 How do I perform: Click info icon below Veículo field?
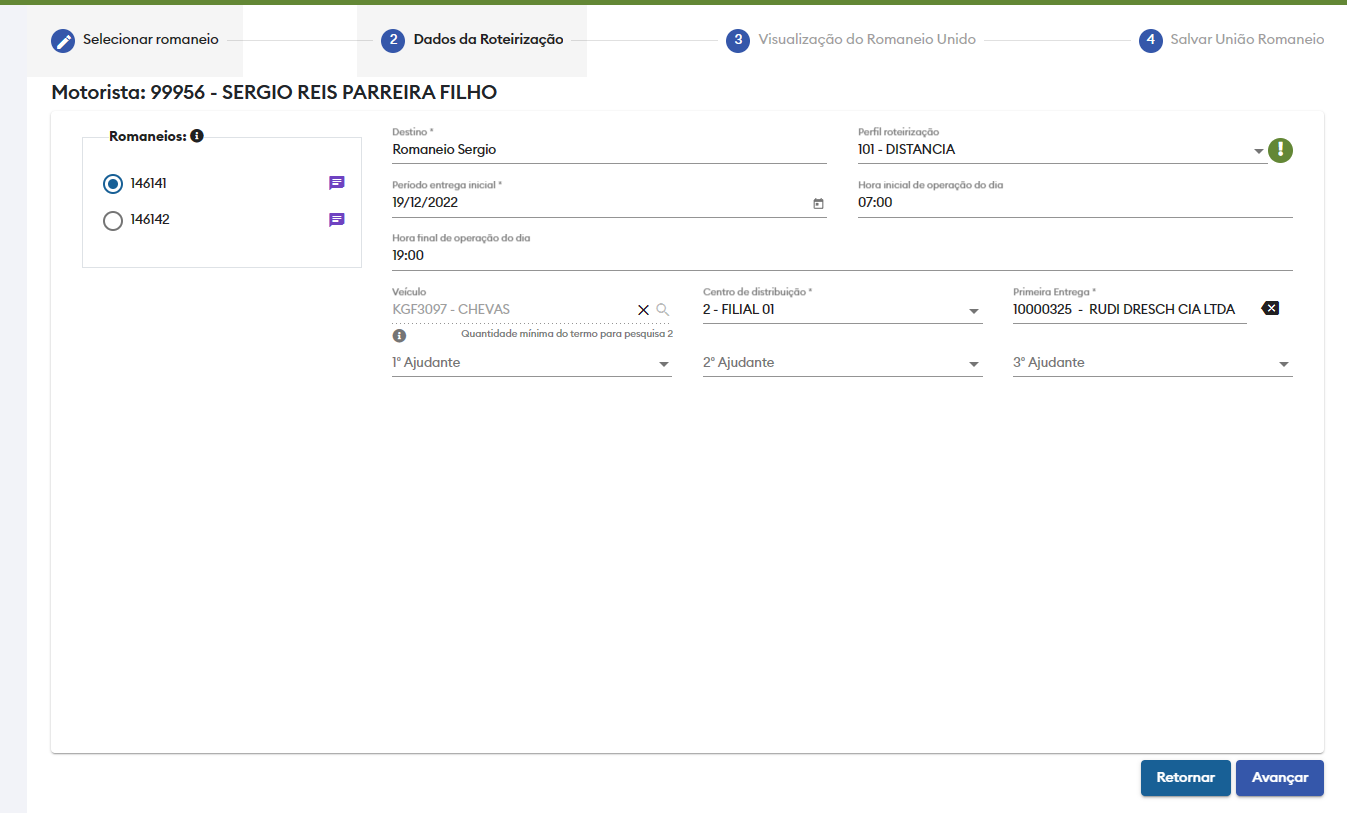[400, 336]
